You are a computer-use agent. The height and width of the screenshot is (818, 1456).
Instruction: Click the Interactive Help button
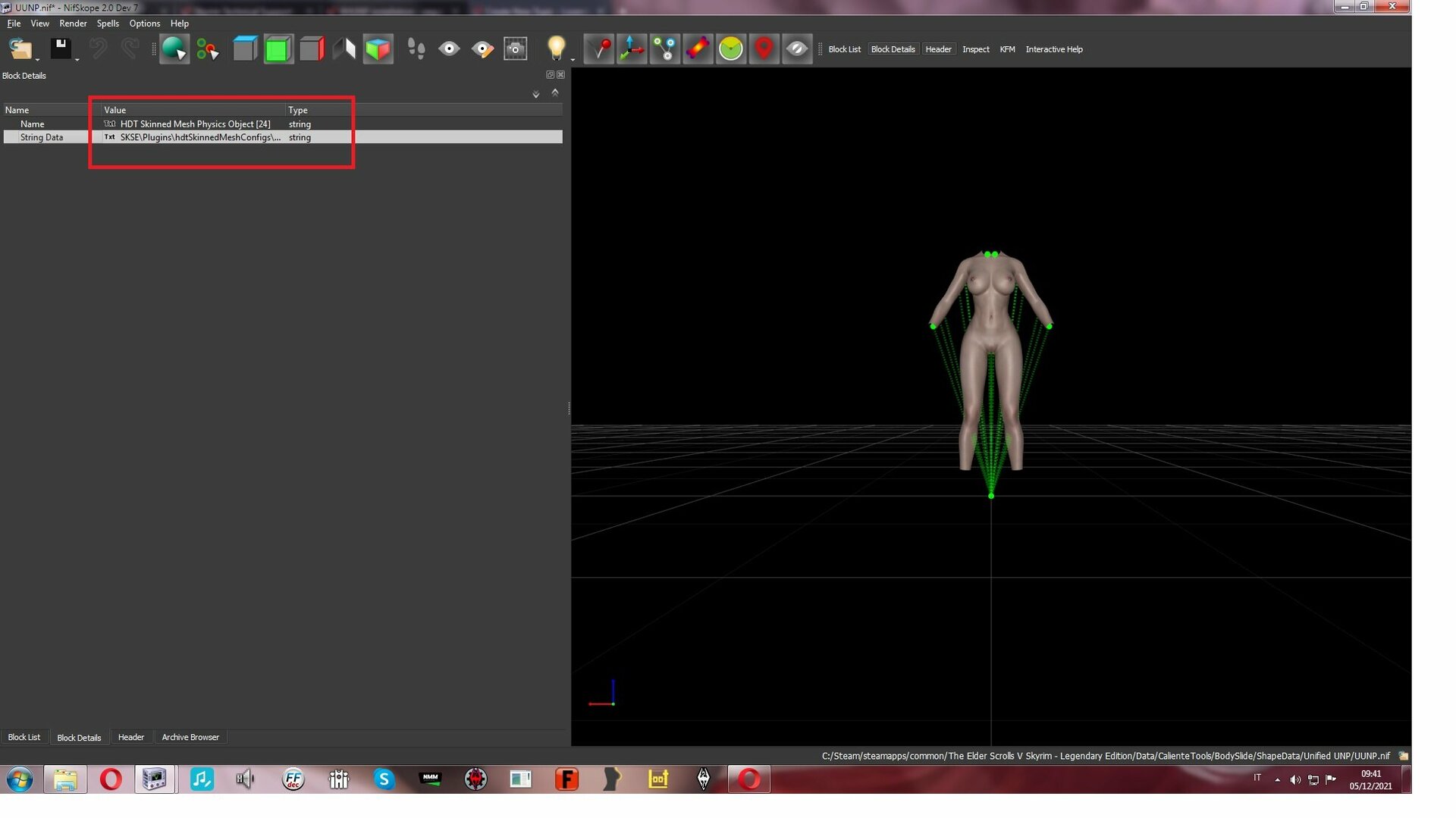tap(1053, 49)
